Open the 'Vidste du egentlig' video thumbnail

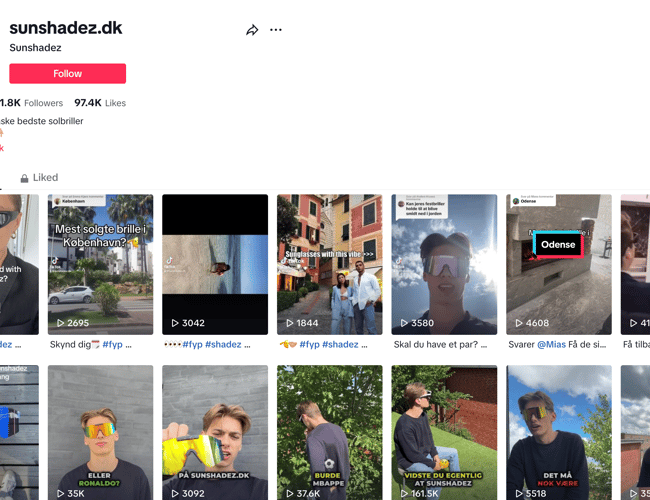444,432
